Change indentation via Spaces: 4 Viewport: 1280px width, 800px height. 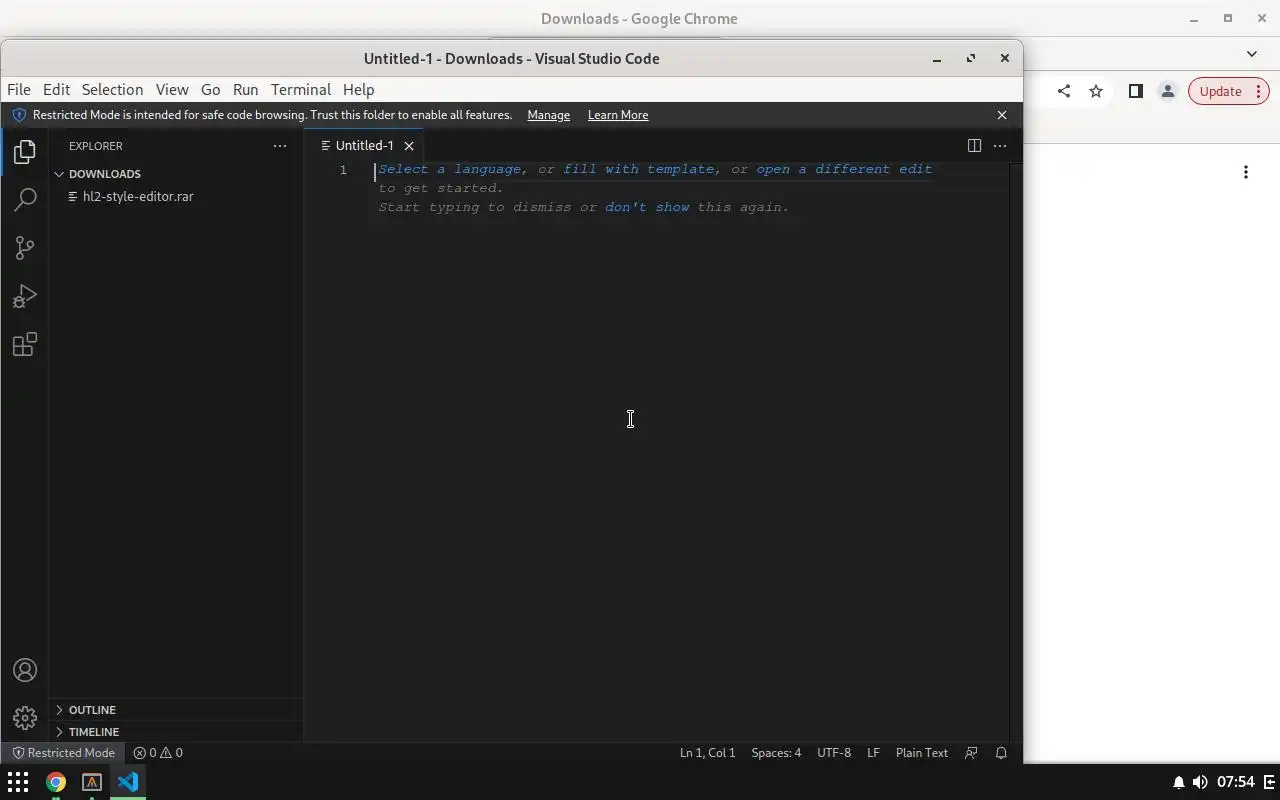(776, 753)
